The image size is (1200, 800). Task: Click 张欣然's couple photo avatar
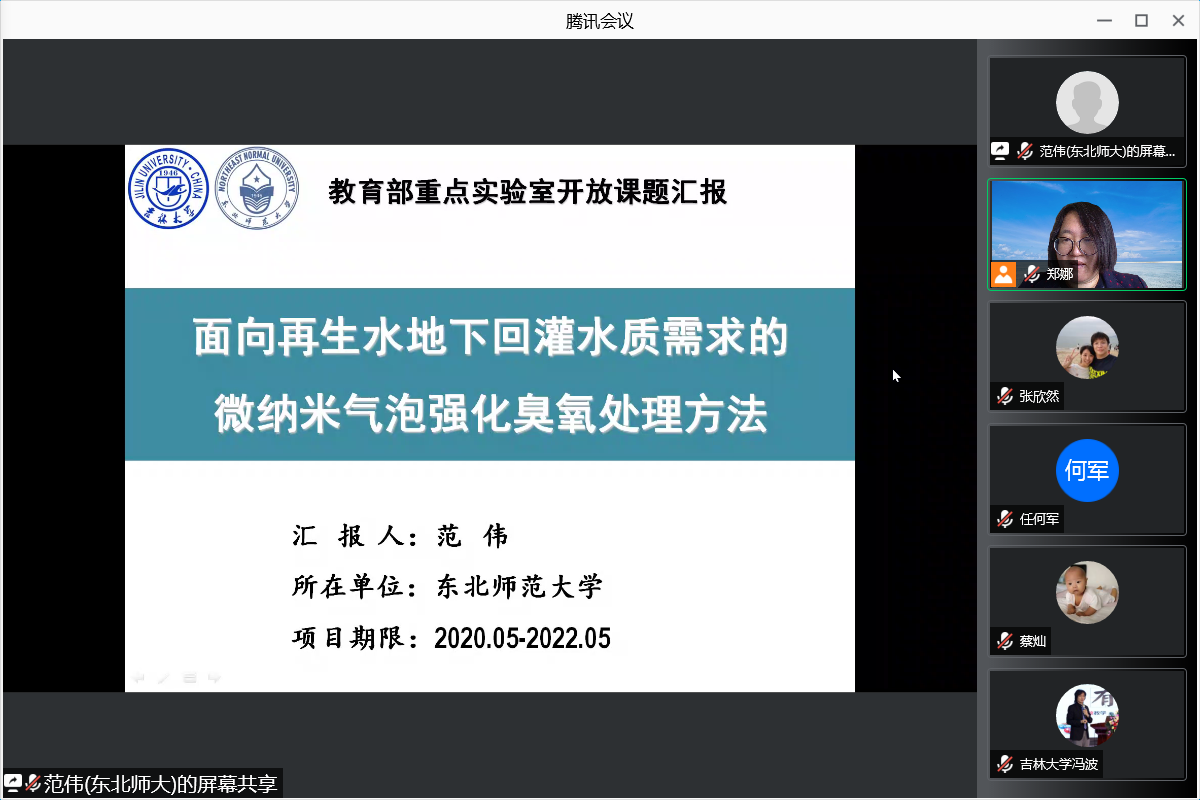1087,347
